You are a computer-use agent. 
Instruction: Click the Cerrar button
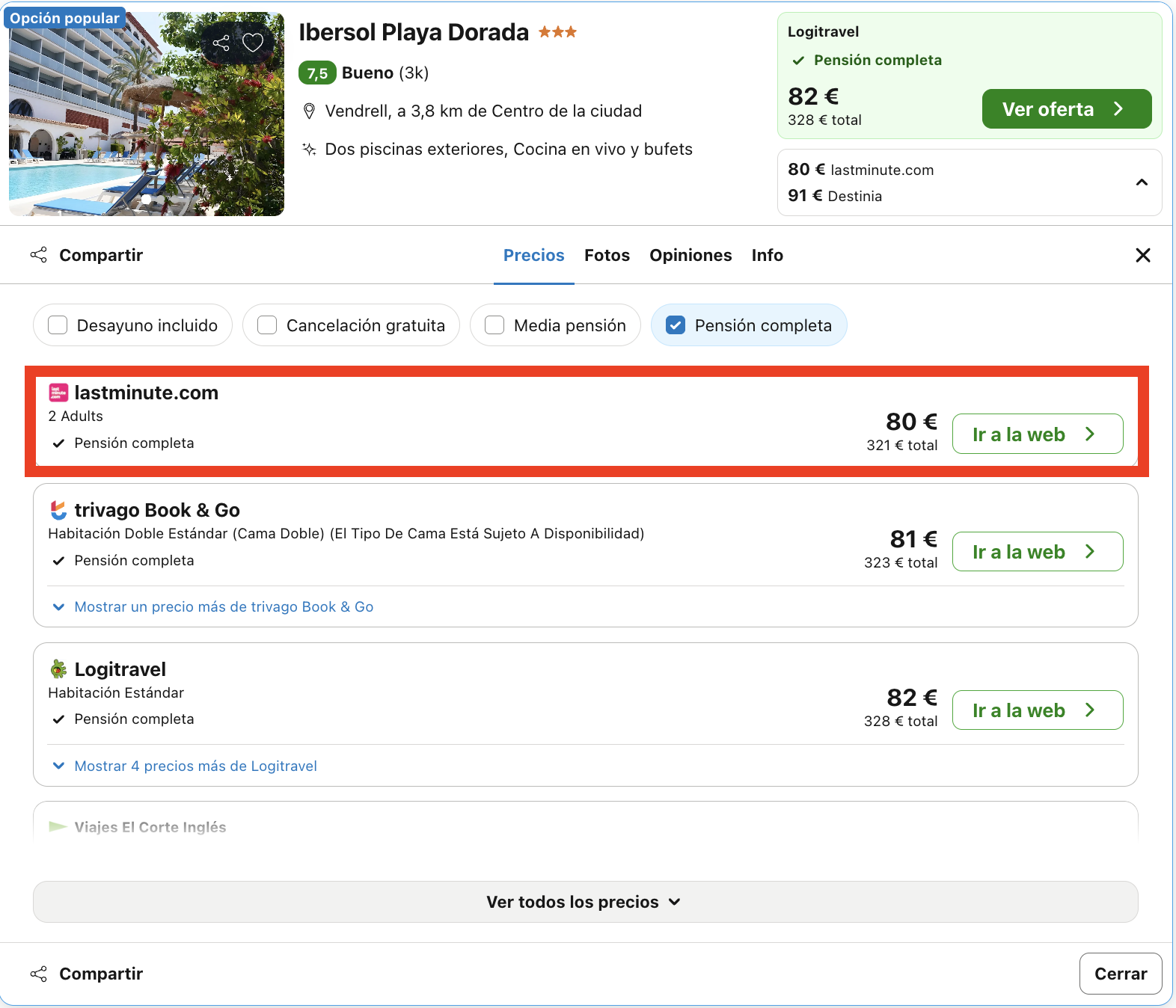[1121, 974]
